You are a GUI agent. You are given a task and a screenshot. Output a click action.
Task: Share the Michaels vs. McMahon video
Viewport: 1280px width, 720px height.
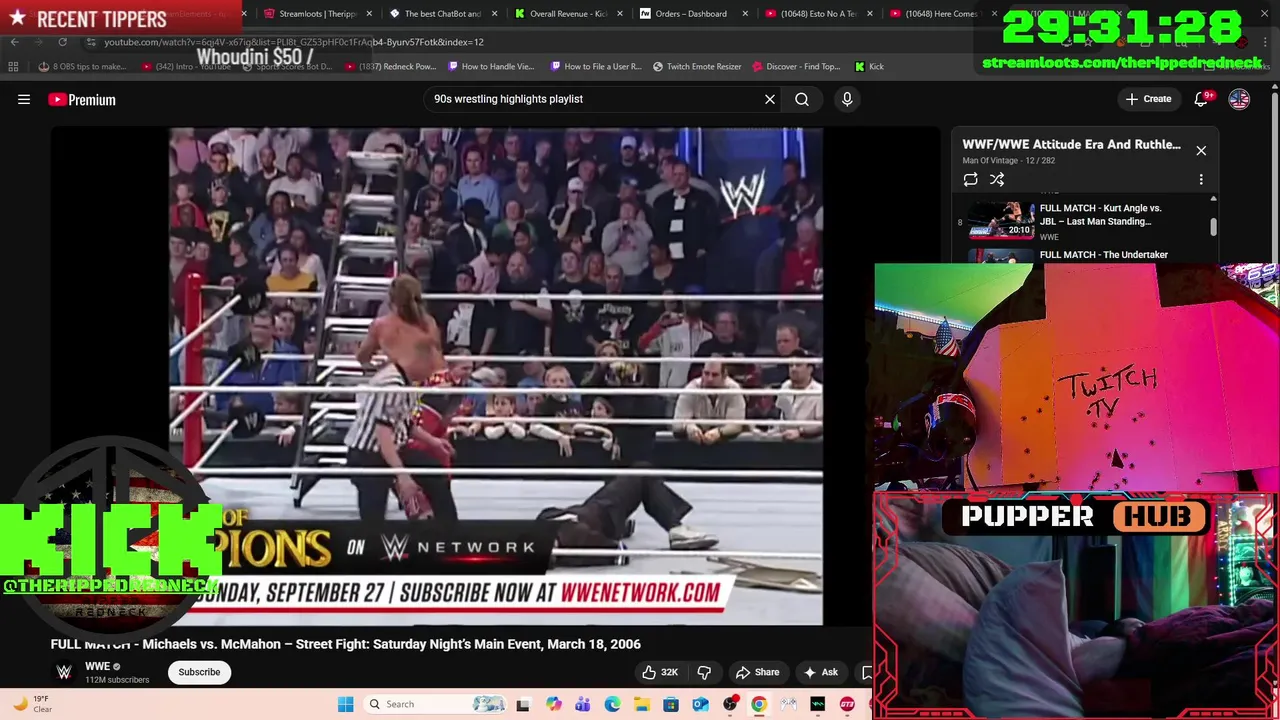click(757, 672)
